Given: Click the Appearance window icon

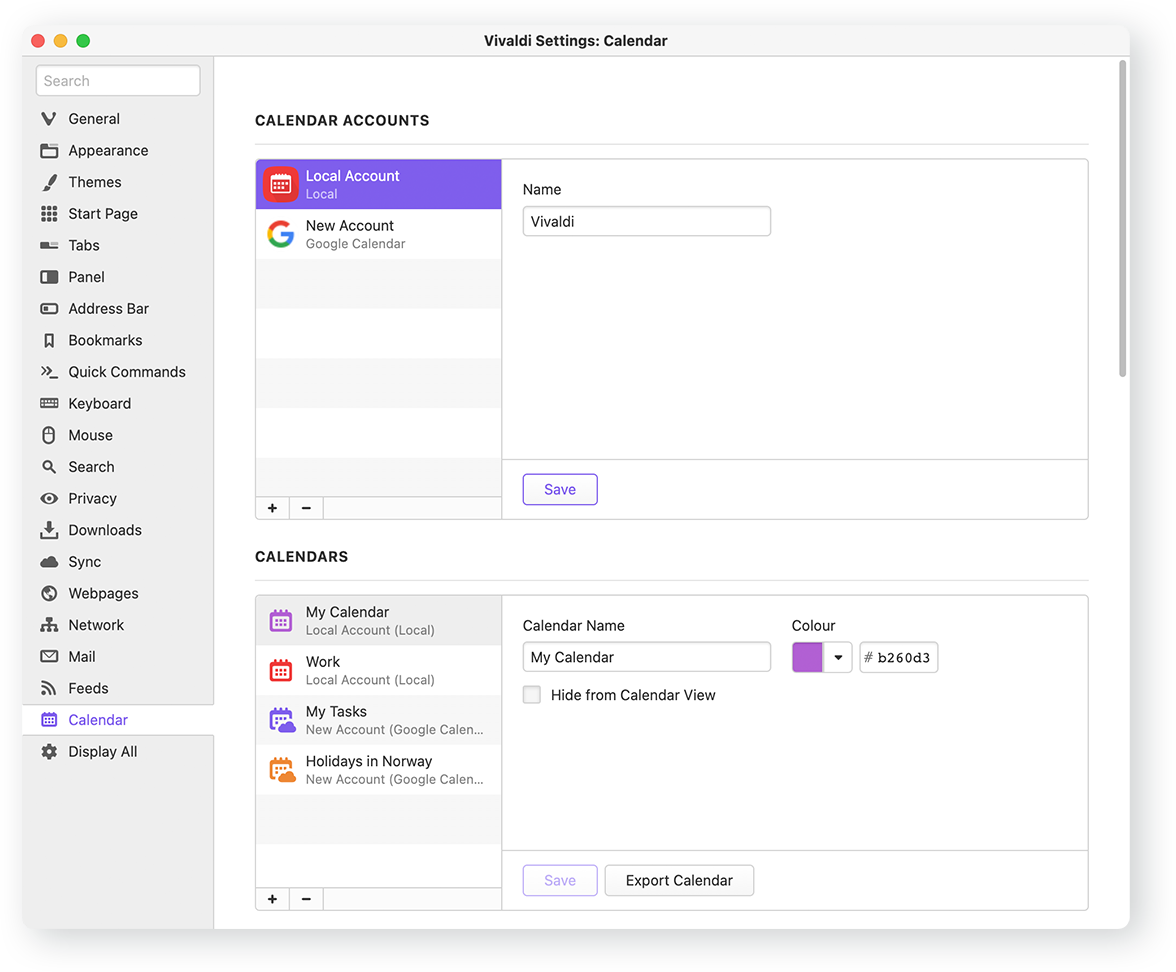Looking at the screenshot, I should click(49, 151).
